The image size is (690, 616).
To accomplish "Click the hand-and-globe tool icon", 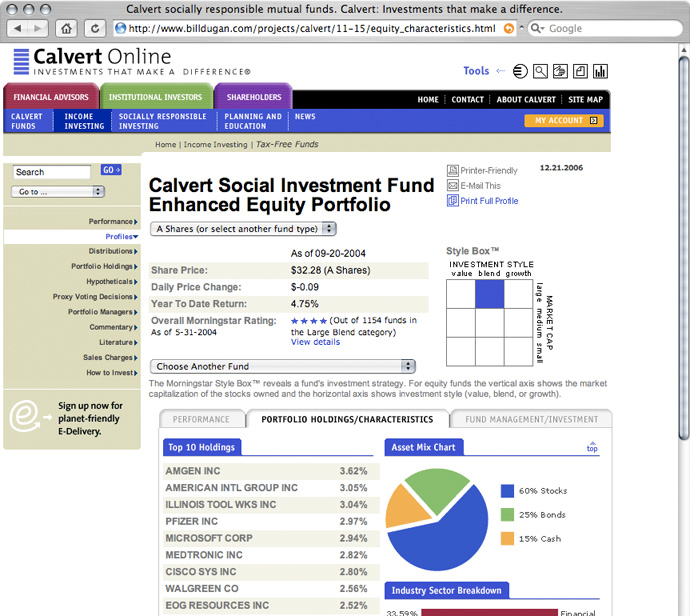I will [x=560, y=71].
